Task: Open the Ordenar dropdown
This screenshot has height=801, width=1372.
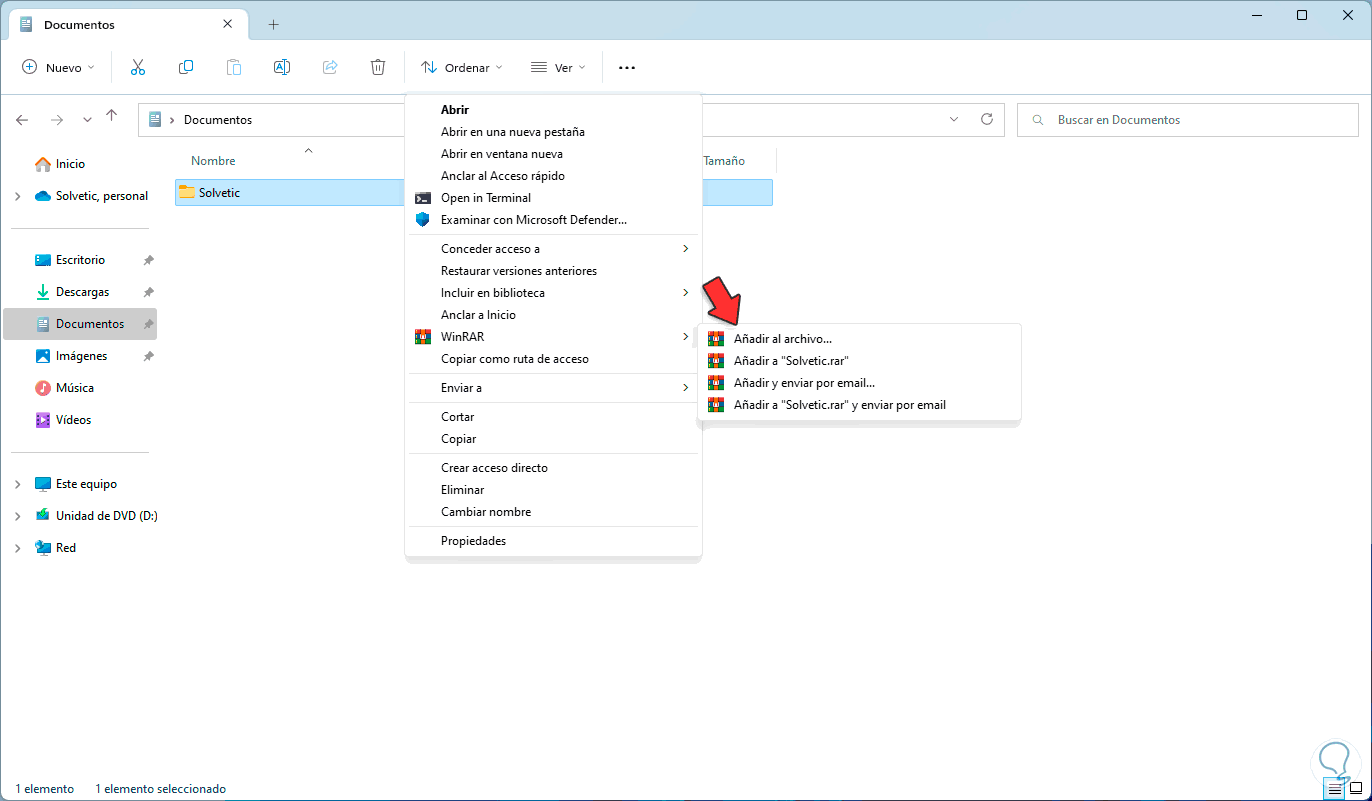Action: coord(461,67)
